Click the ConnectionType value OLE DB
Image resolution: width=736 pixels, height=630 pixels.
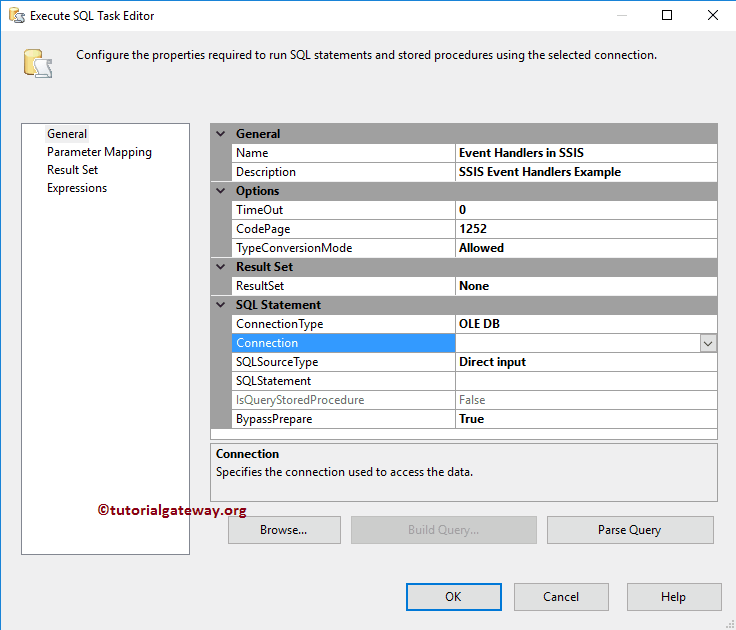[x=586, y=324]
